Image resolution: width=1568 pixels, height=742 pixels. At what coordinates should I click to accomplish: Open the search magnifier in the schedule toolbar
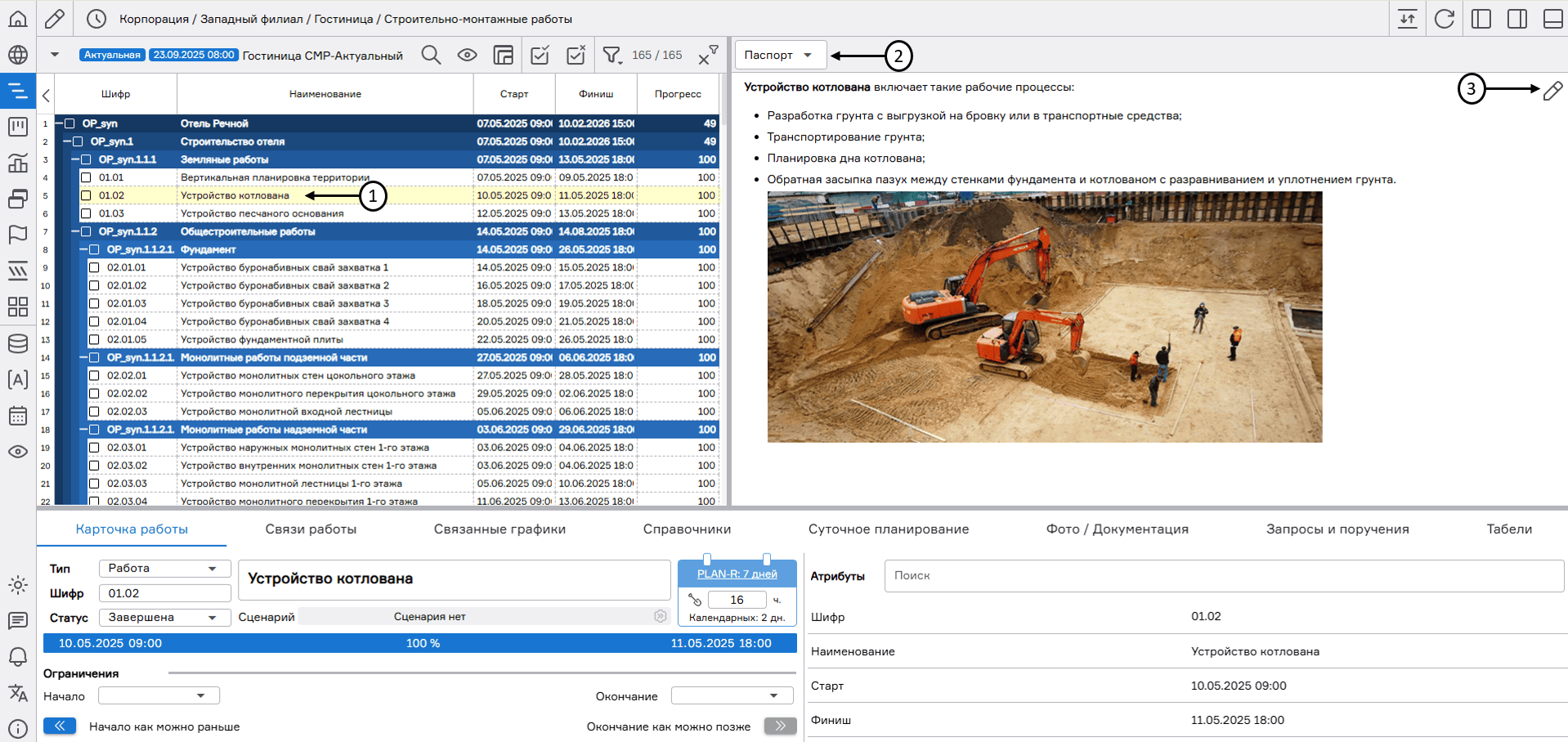point(431,55)
